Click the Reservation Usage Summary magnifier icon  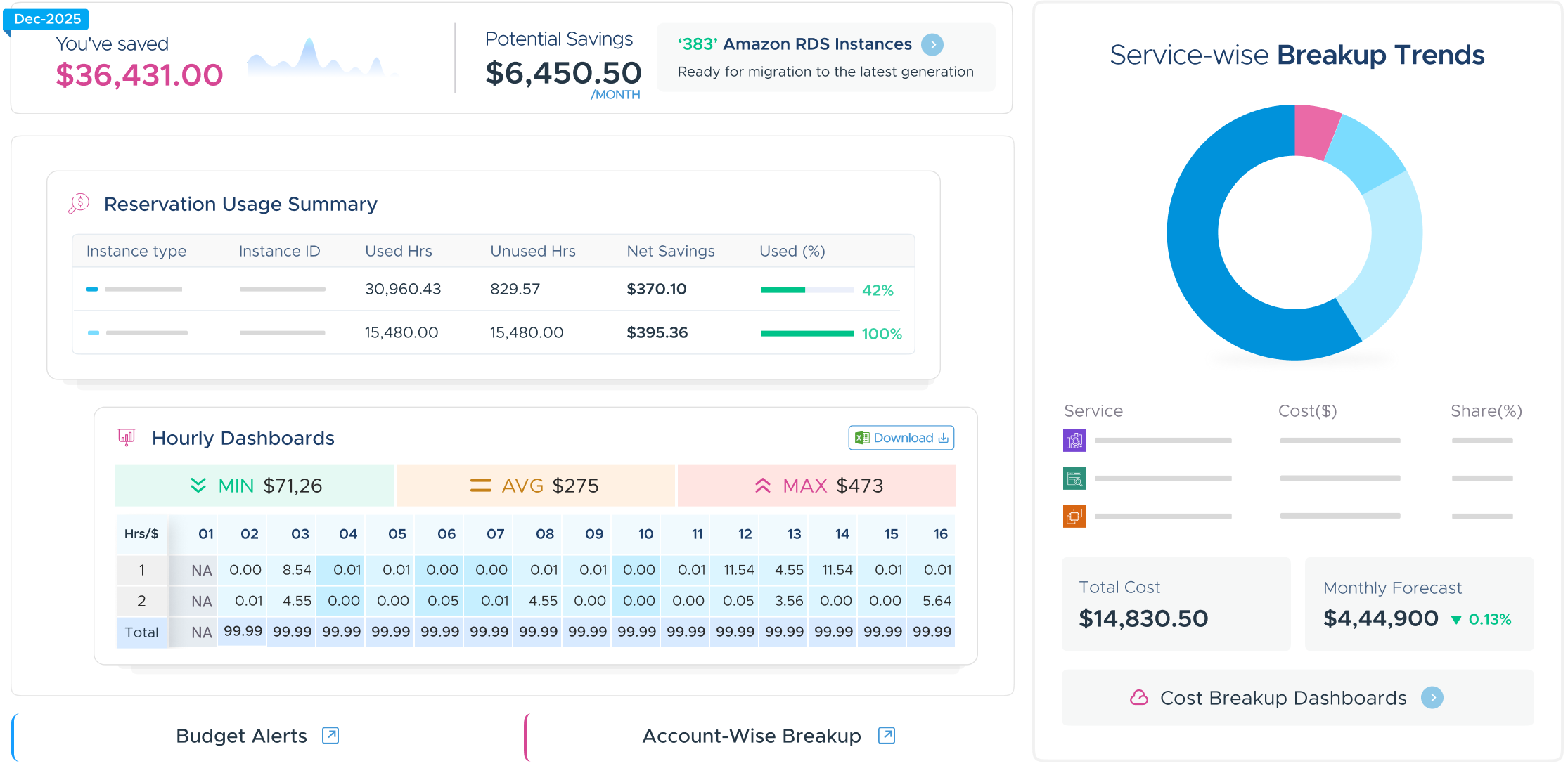pos(79,204)
